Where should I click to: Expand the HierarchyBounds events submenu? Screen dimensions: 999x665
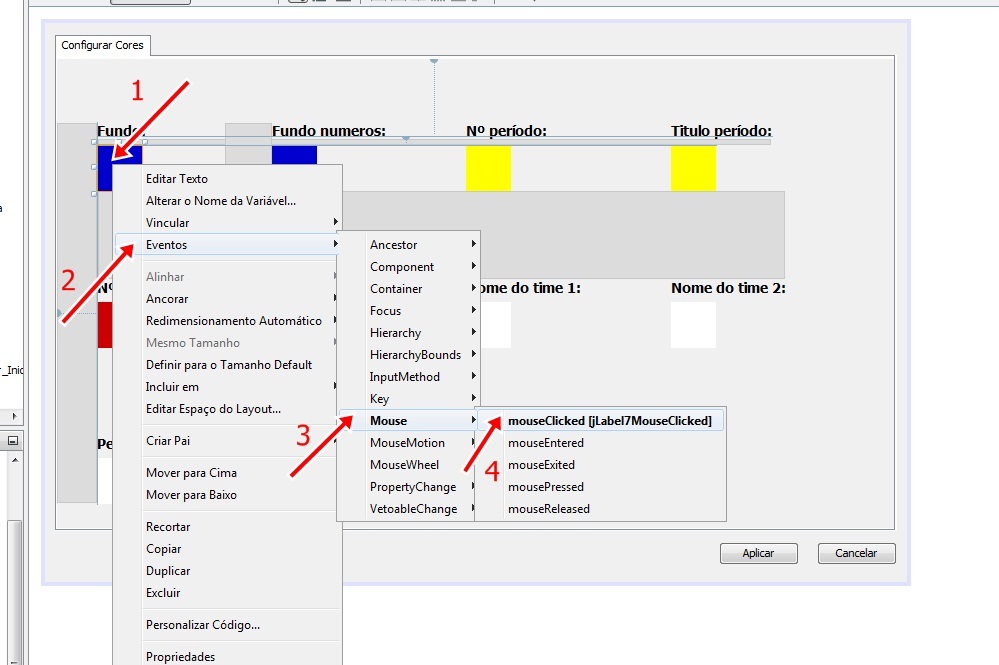[x=408, y=355]
